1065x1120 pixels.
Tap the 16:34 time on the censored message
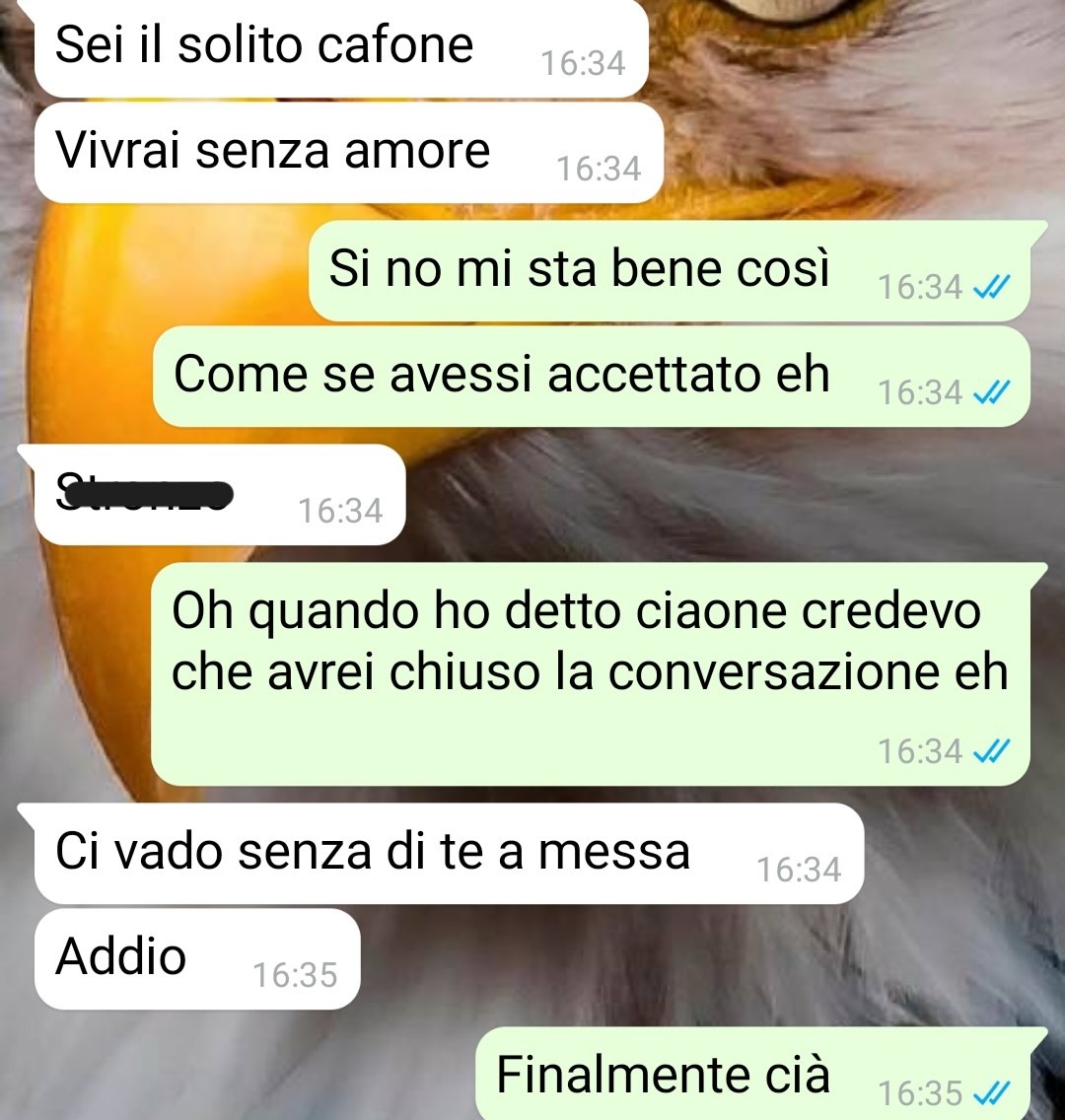(x=340, y=511)
